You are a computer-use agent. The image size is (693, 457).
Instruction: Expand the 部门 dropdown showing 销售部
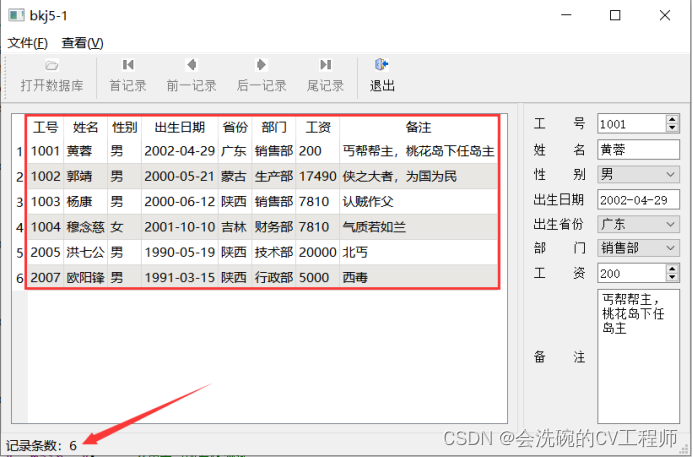[638, 248]
